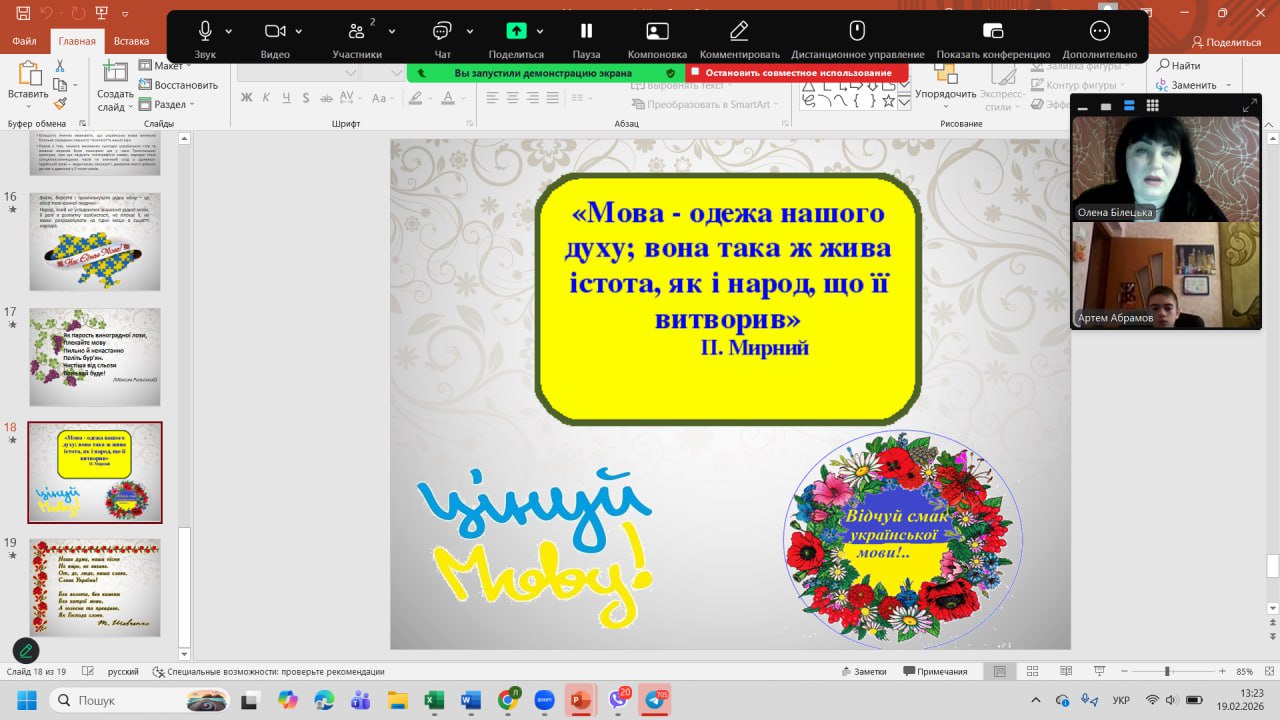Click Остановить совместное использование button

coord(797,73)
